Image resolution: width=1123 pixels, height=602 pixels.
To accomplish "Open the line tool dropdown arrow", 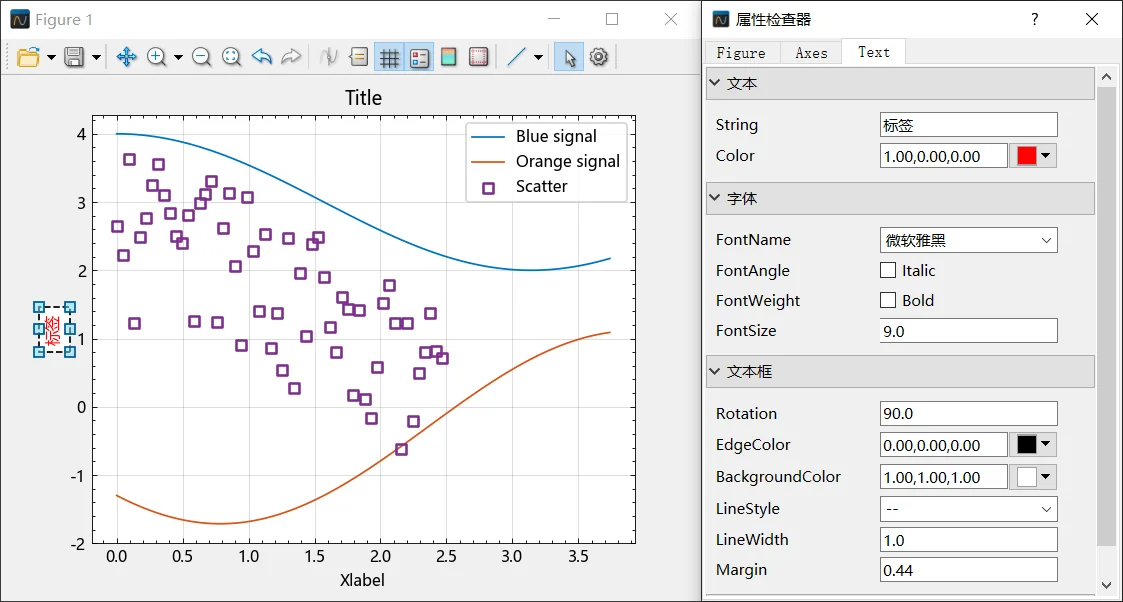I will point(539,57).
